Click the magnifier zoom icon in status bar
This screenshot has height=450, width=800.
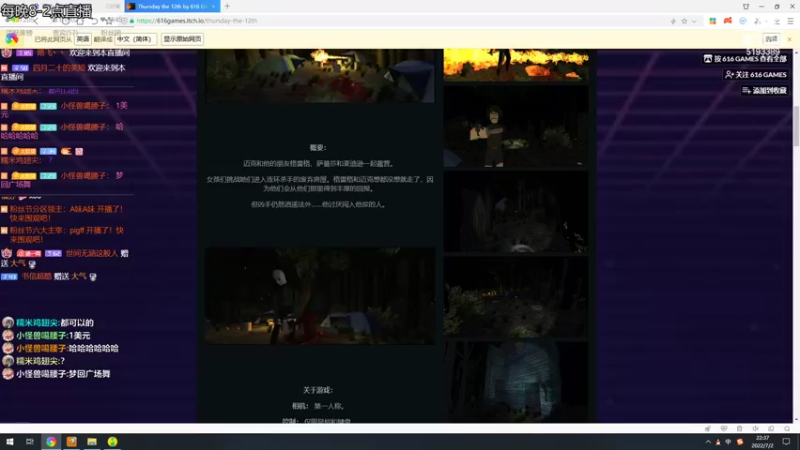787,429
